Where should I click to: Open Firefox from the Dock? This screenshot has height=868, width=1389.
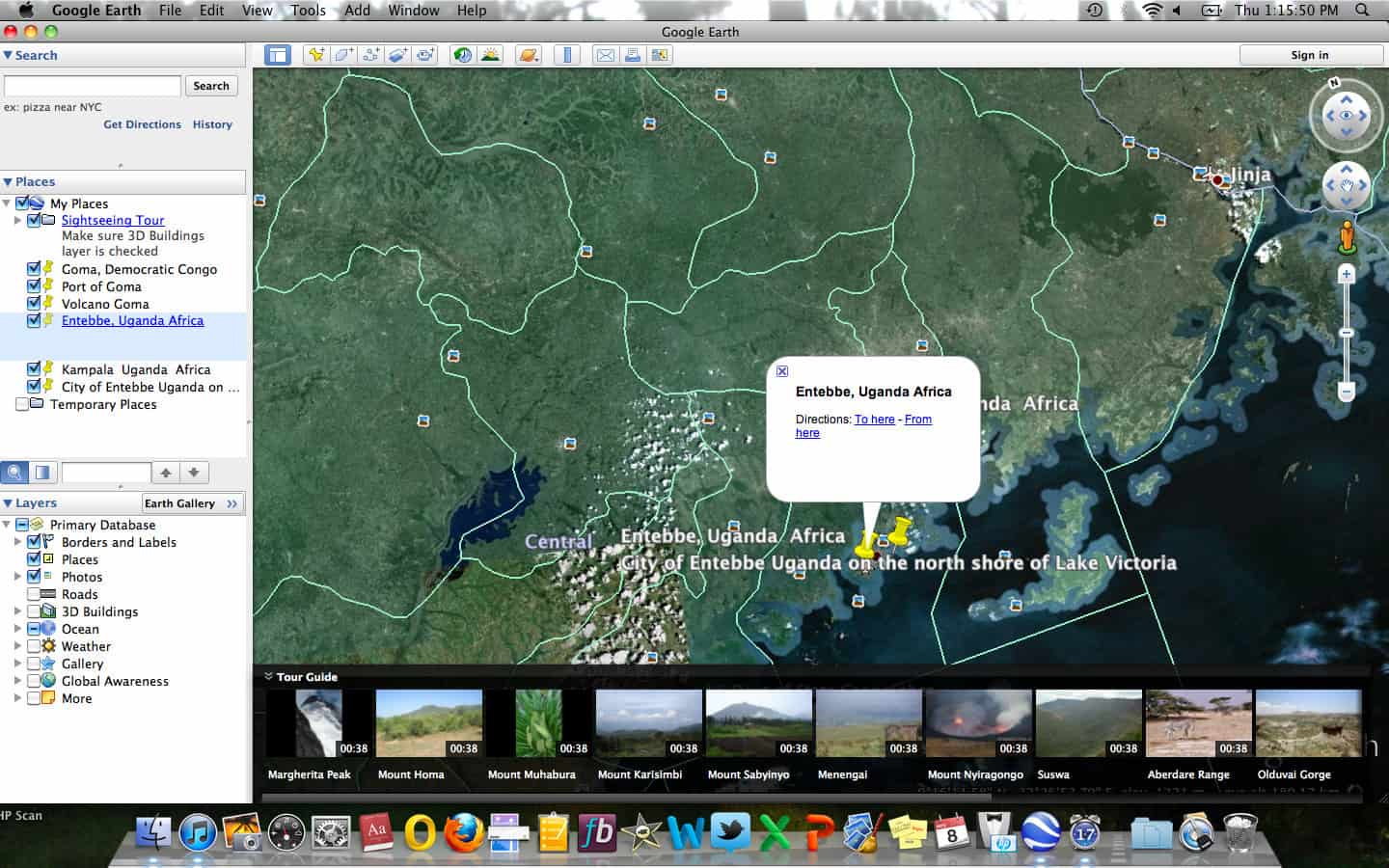pyautogui.click(x=464, y=831)
